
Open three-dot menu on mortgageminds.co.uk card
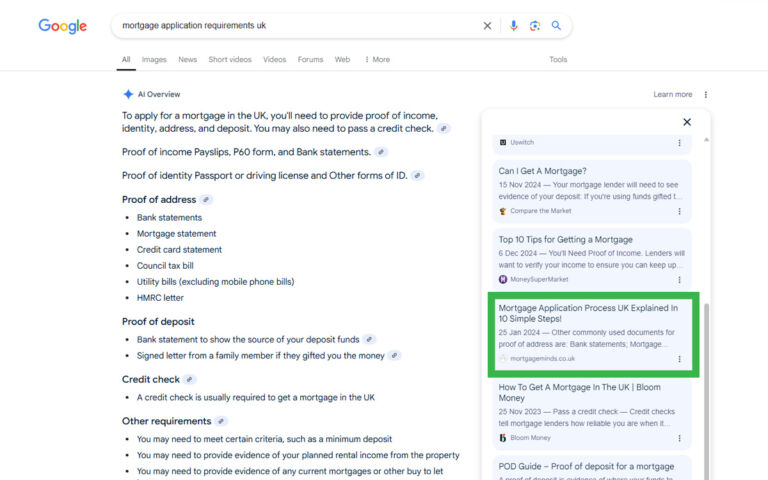pos(679,359)
